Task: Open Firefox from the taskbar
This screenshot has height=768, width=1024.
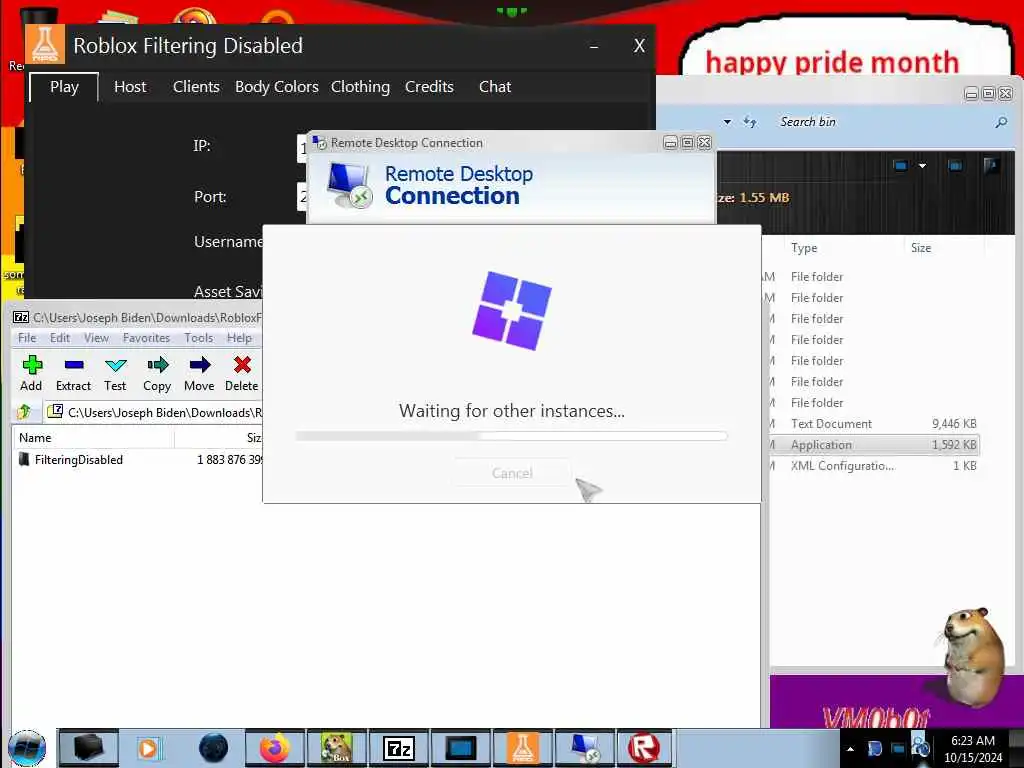Action: point(275,748)
